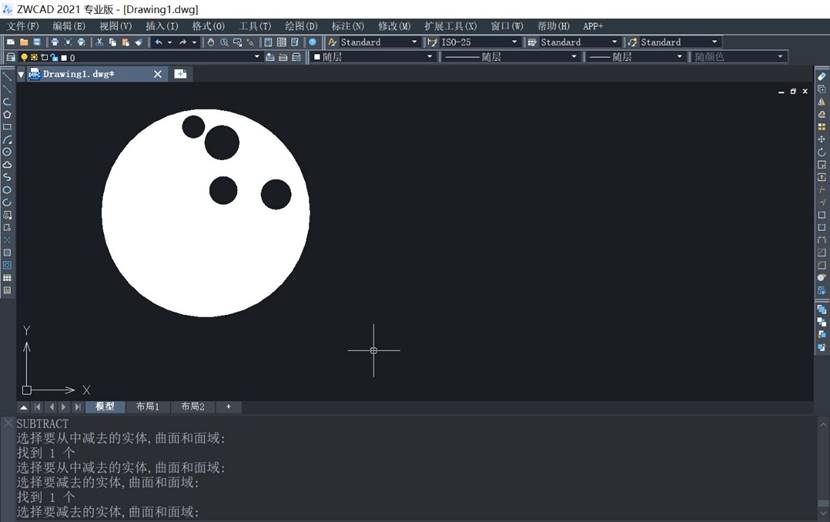The width and height of the screenshot is (830, 522).
Task: Choose the Revision Cloud tool
Action: pos(7,164)
